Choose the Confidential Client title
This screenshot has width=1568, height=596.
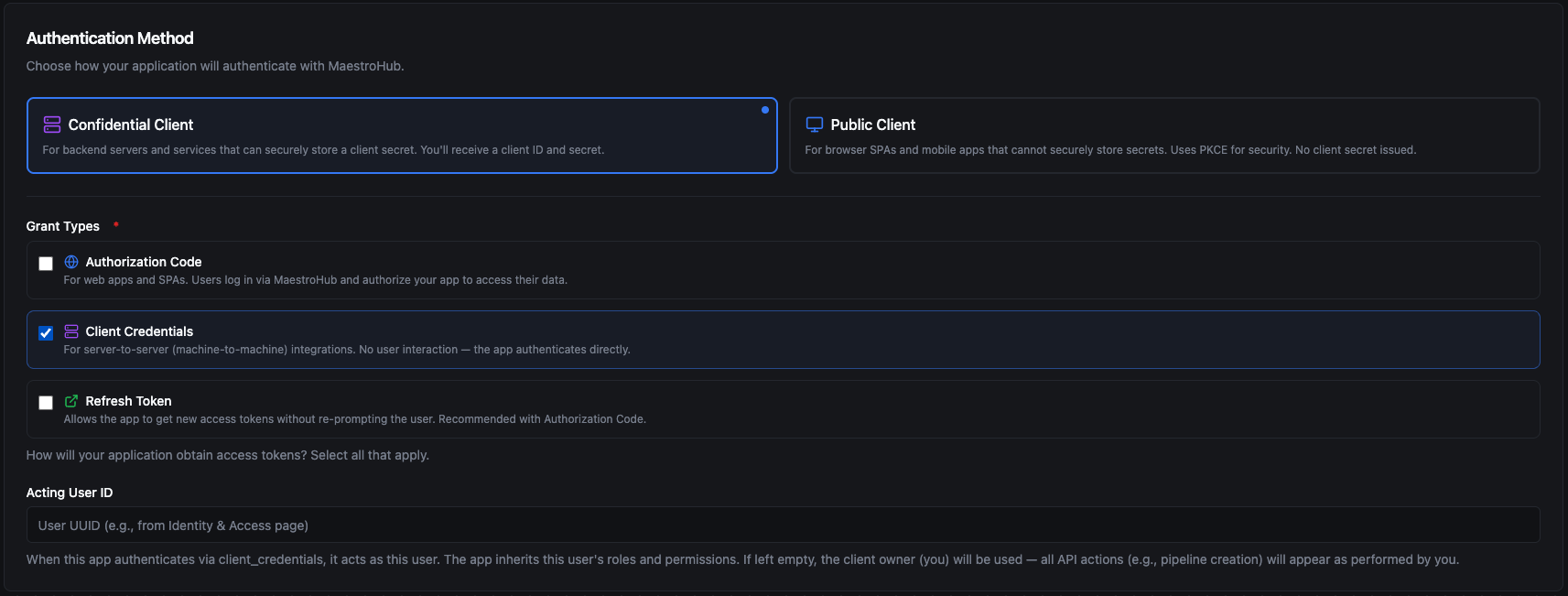click(131, 125)
